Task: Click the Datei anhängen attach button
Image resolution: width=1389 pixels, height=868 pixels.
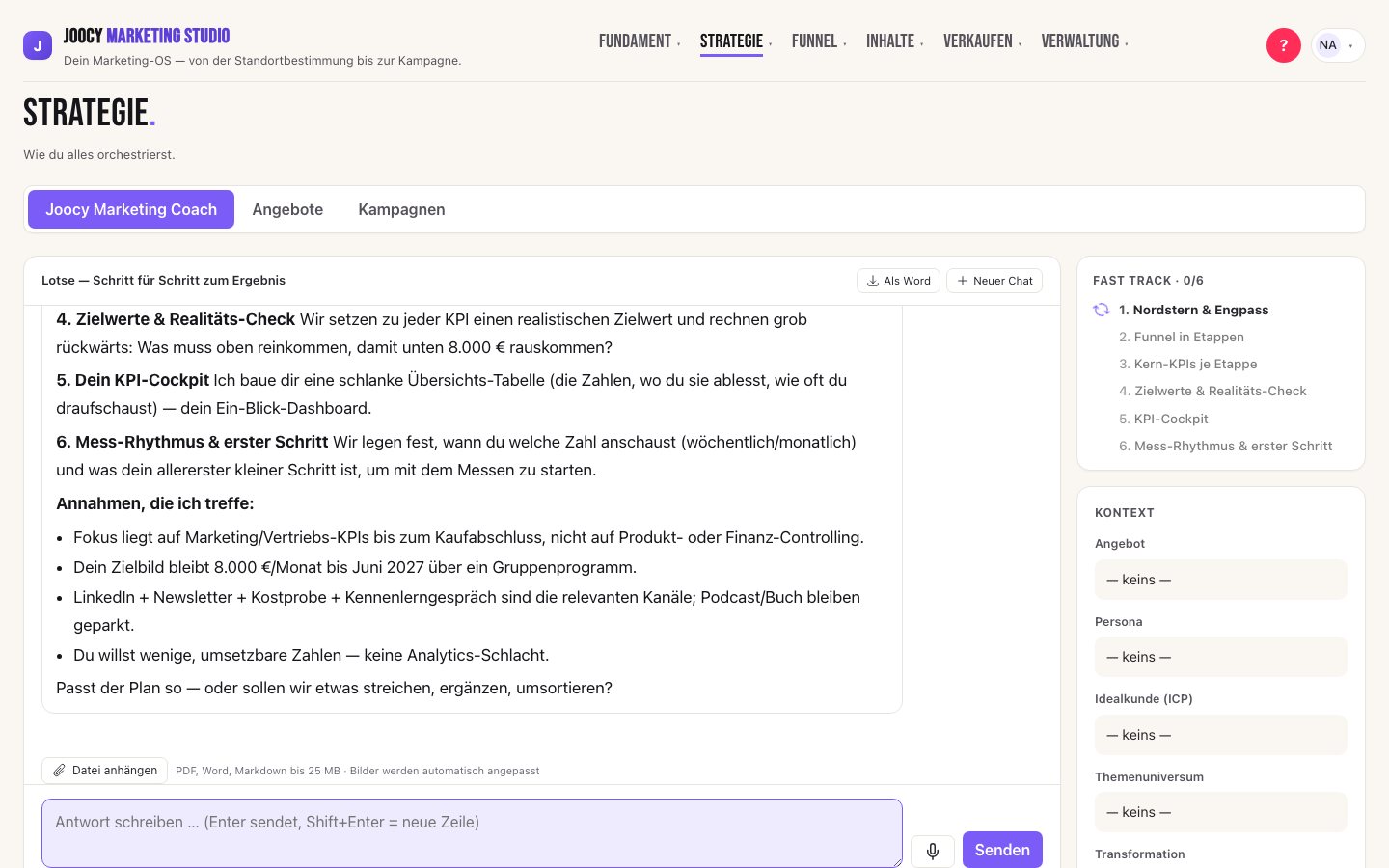Action: (105, 771)
